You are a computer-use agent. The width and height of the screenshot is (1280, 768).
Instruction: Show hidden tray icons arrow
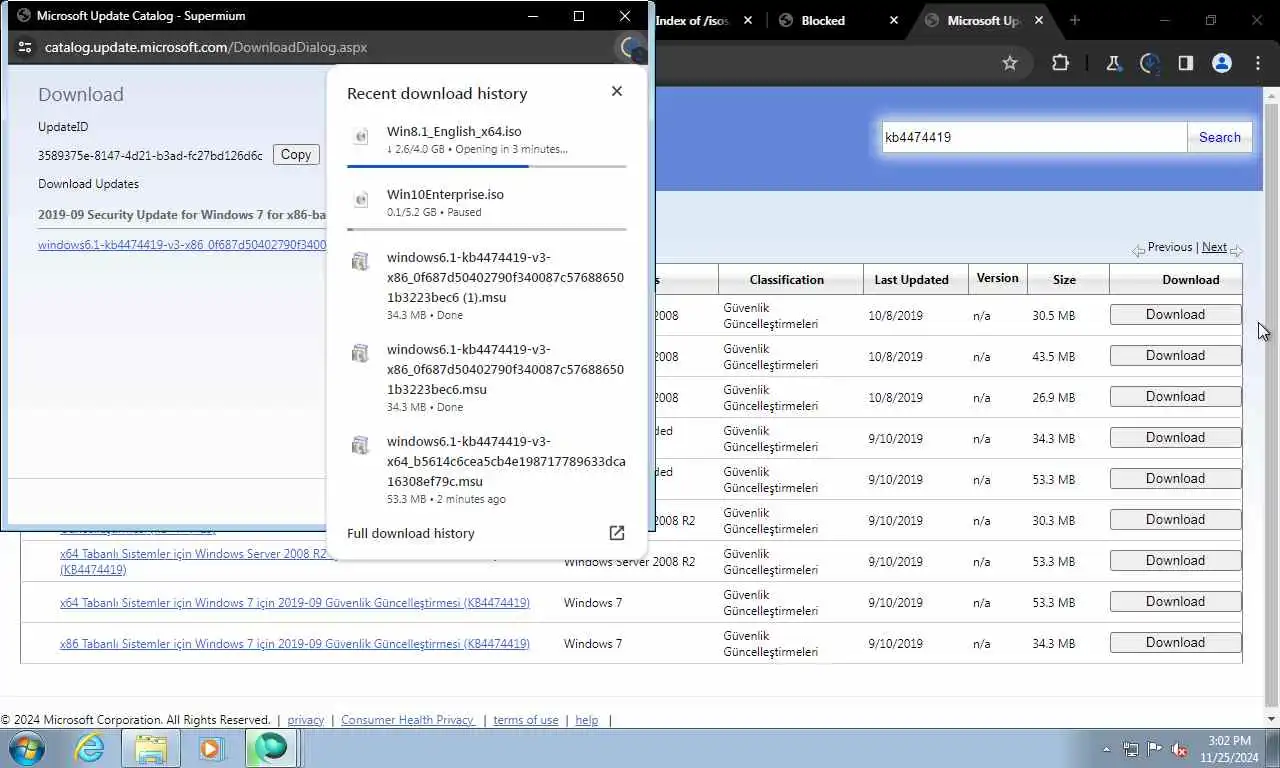tap(1106, 749)
